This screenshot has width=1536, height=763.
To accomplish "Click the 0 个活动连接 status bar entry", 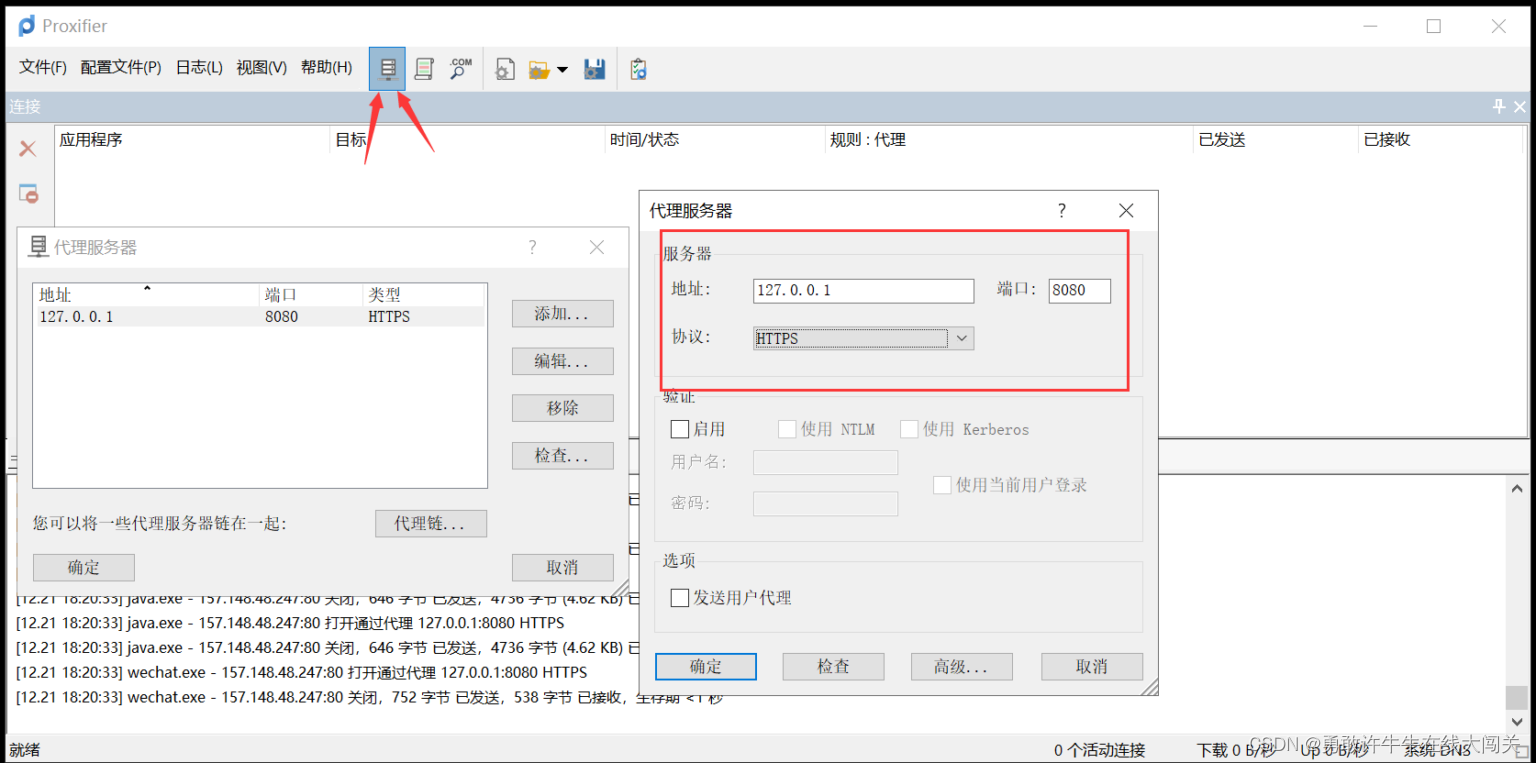I will tap(1099, 749).
